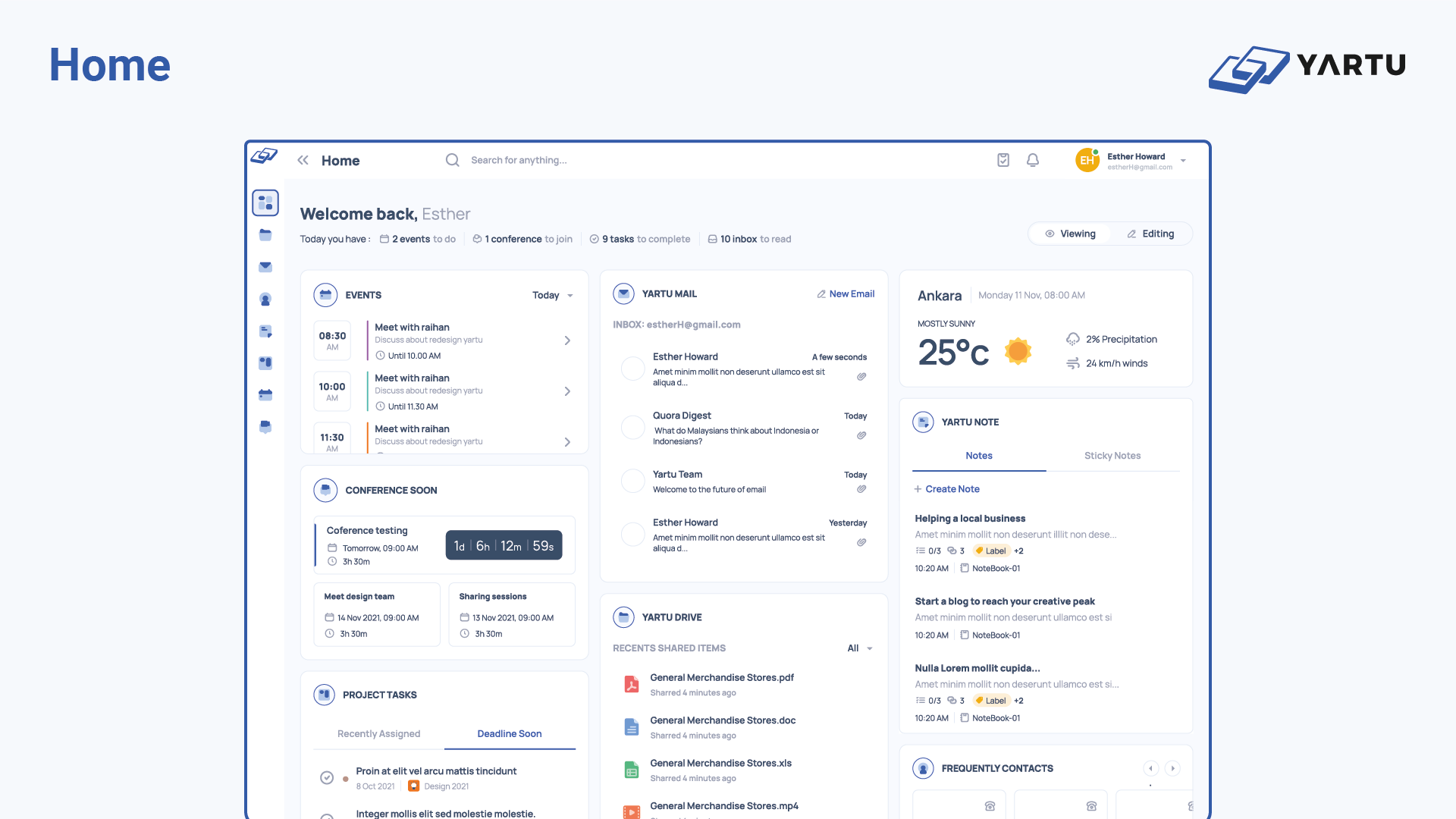
Task: Open the Meet design team conference card
Action: (x=377, y=614)
